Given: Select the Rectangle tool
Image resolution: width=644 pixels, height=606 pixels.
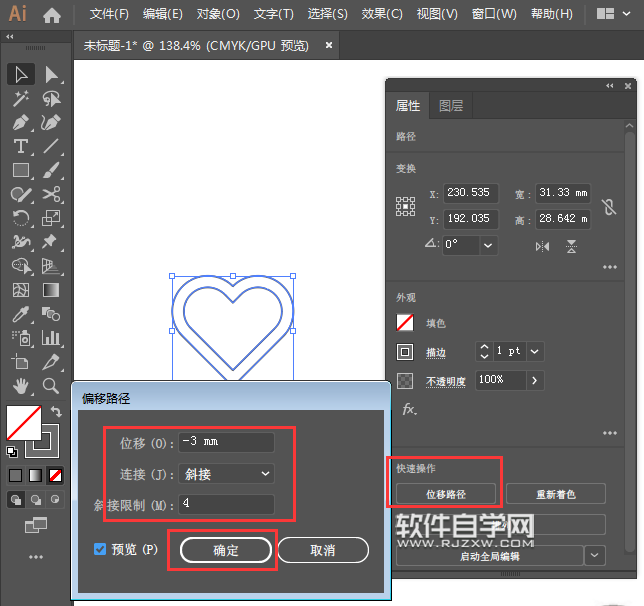Looking at the screenshot, I should [21, 170].
